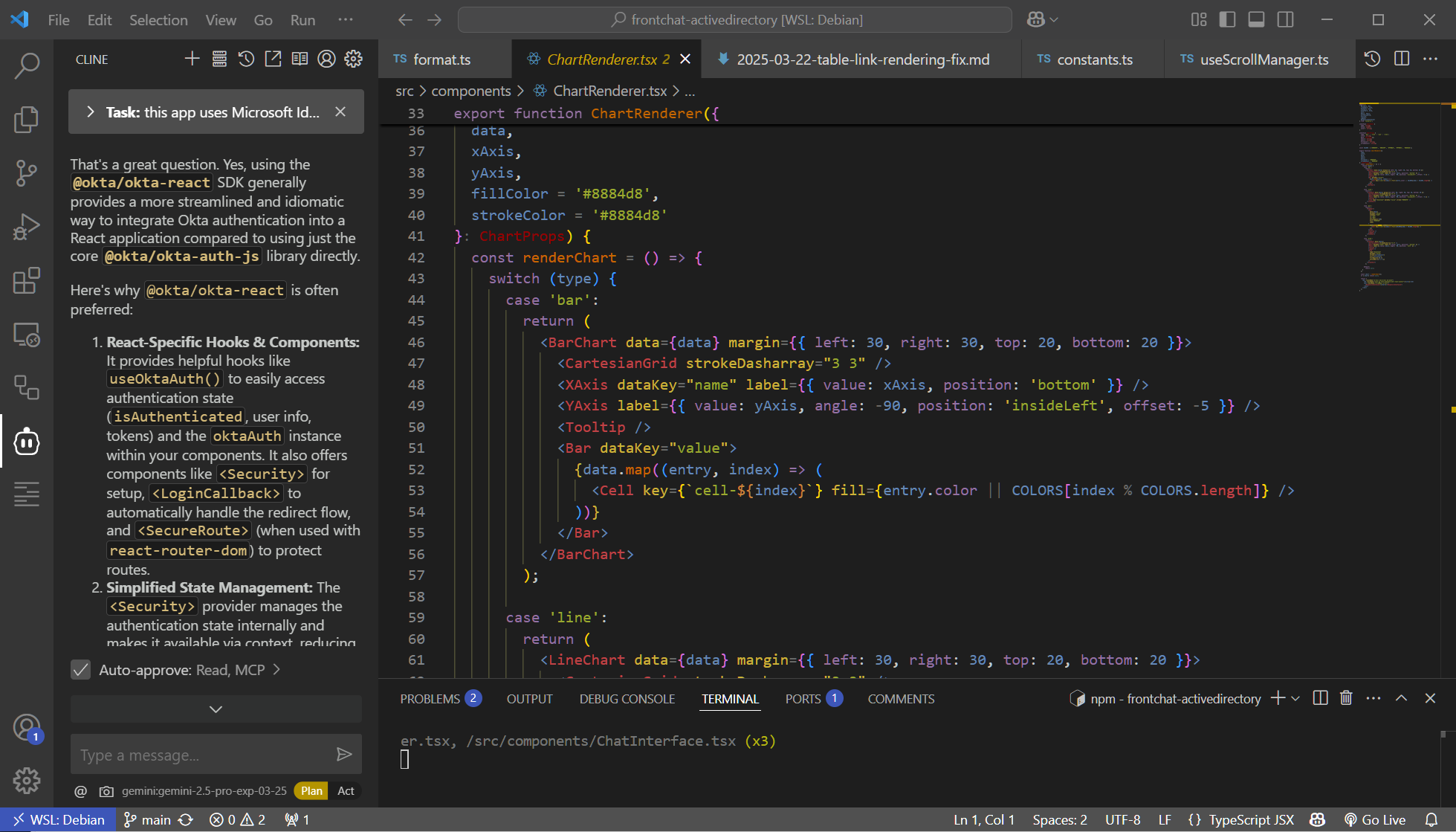
Task: Close the ChartRenderer.tsx tab
Action: [x=685, y=59]
